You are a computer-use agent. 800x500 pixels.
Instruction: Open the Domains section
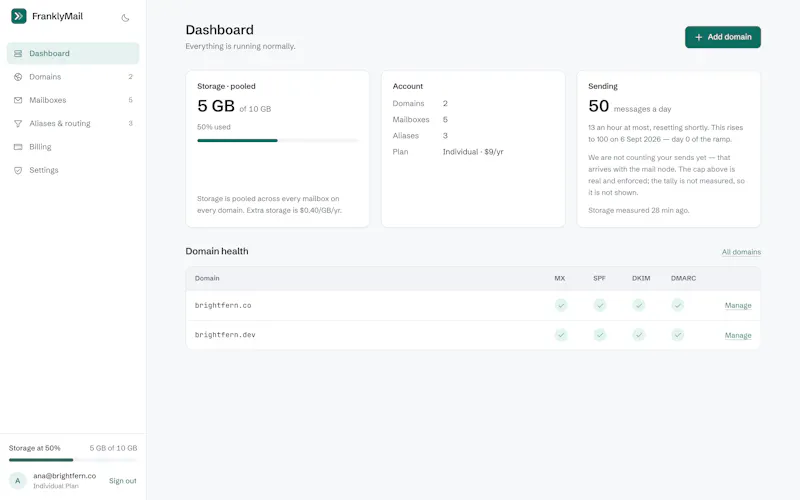(73, 77)
